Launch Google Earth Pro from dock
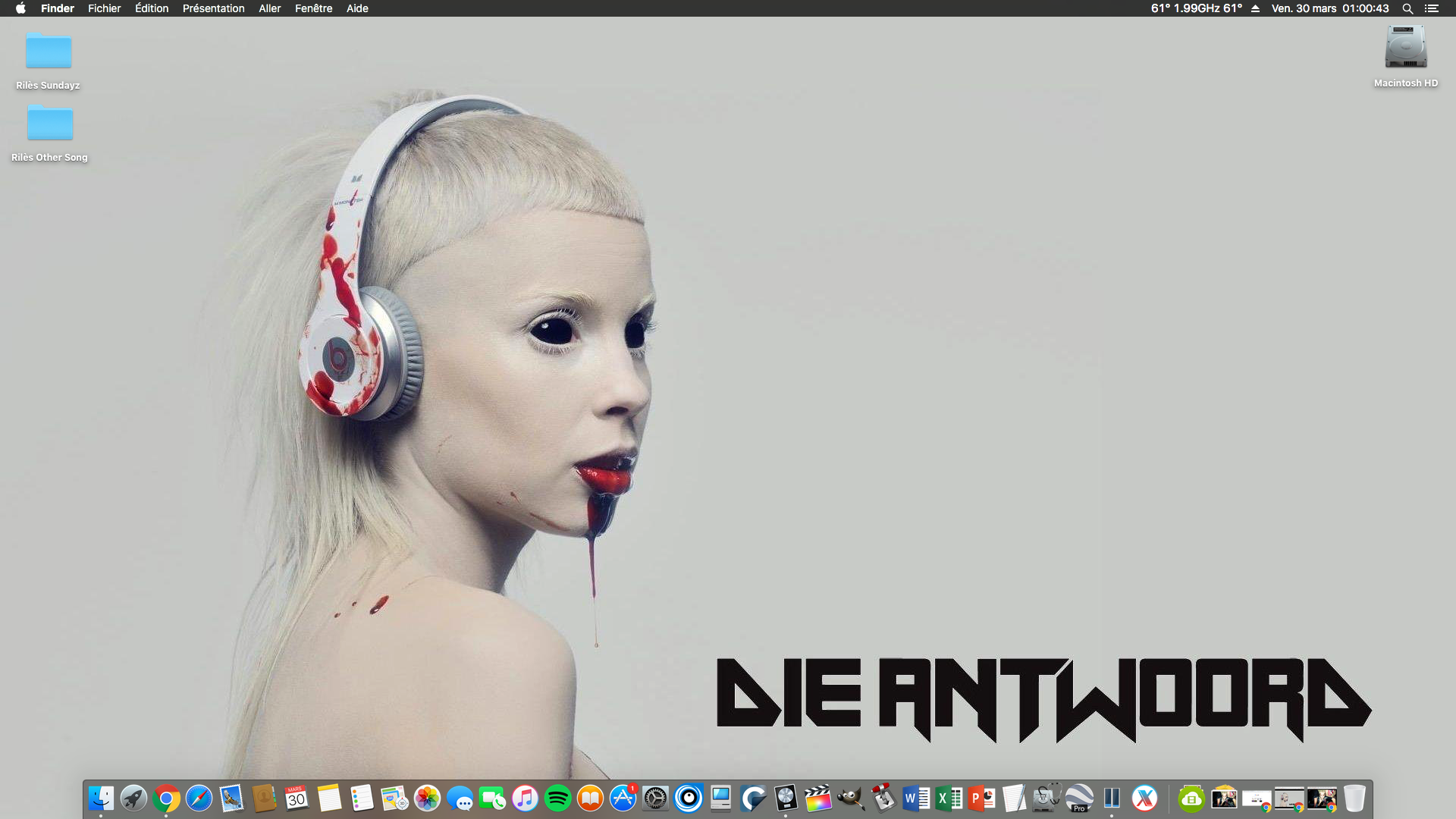Image resolution: width=1456 pixels, height=819 pixels. (x=1079, y=798)
